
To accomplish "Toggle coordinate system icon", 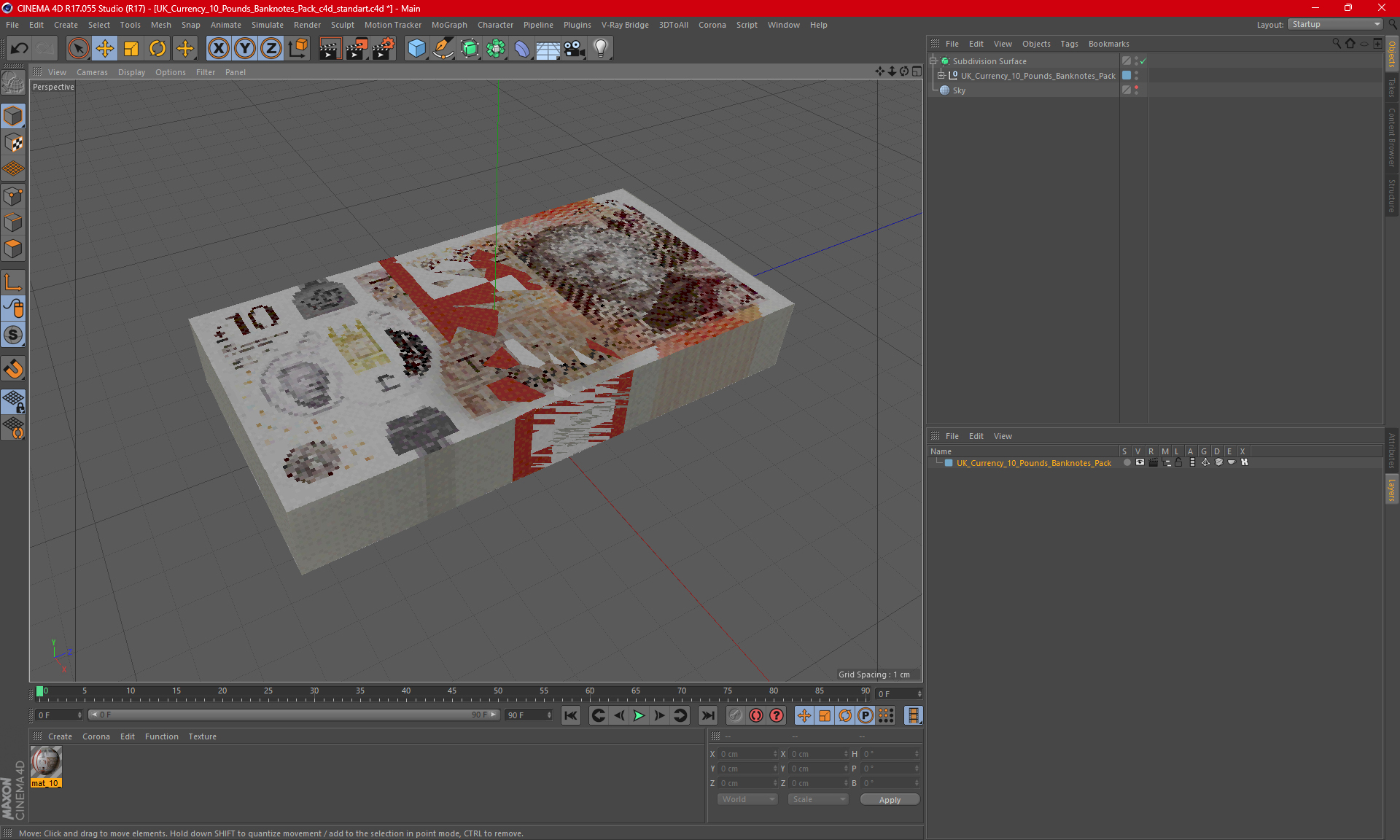I will tap(297, 49).
